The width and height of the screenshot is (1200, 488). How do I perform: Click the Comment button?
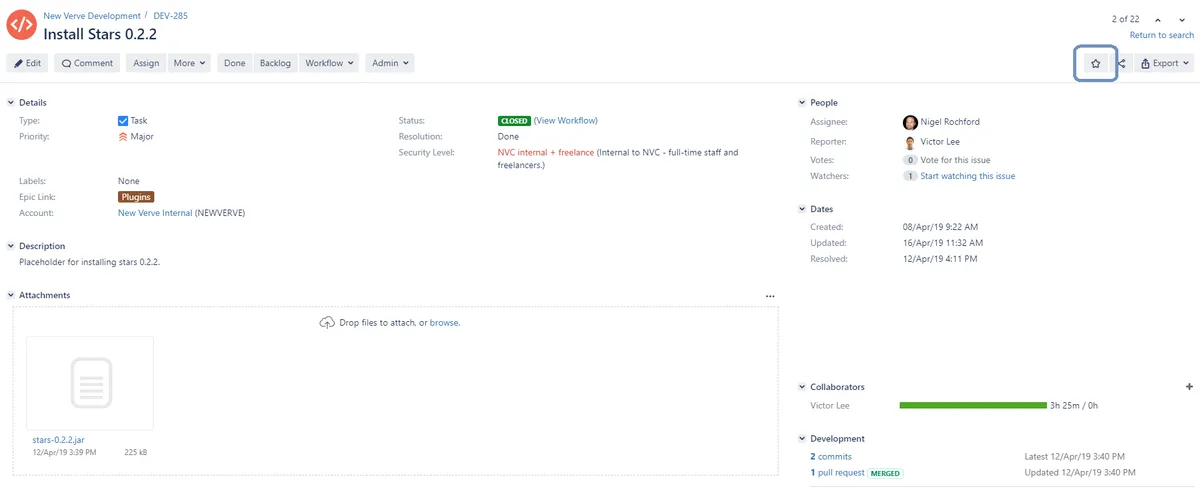(x=87, y=63)
